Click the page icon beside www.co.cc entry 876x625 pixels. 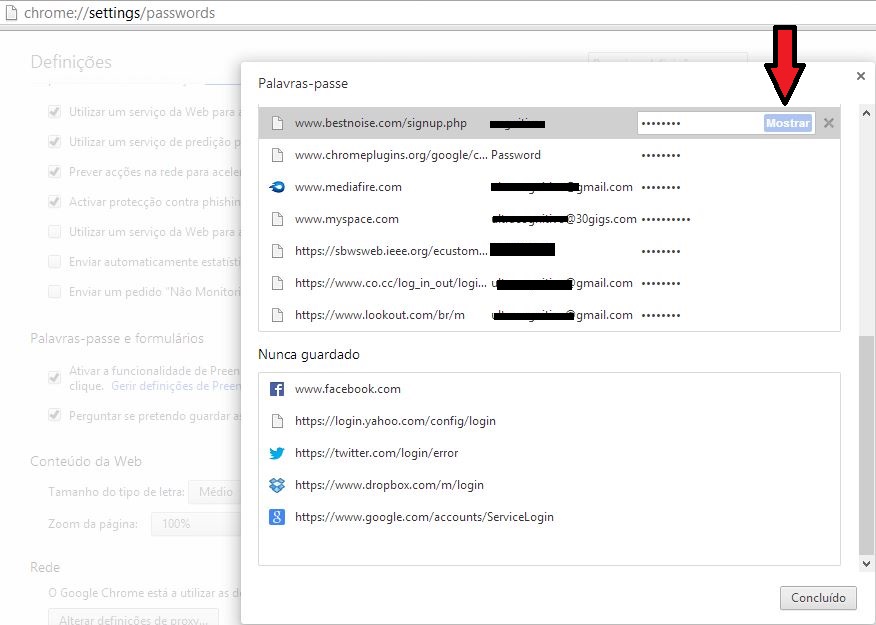tap(277, 283)
